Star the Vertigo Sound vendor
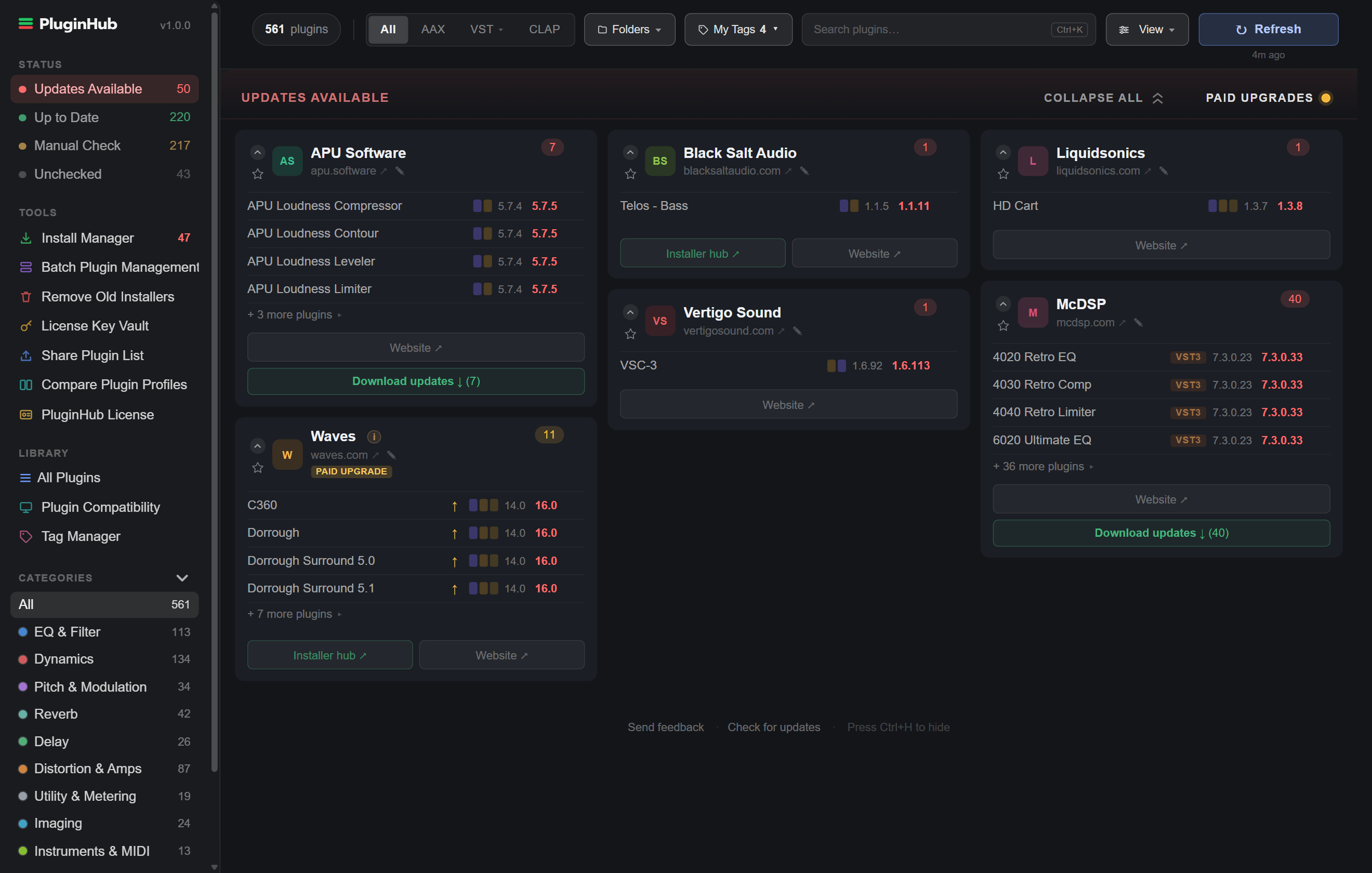 (630, 334)
